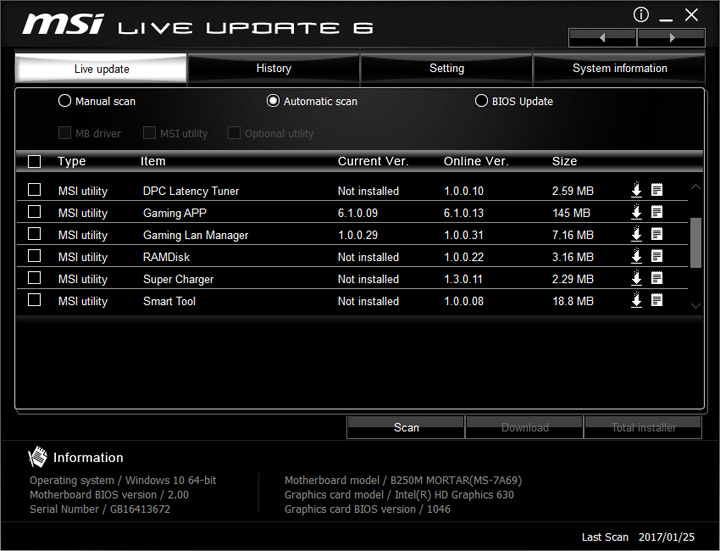720x551 pixels.
Task: Open the about info icon in title bar
Action: [641, 15]
